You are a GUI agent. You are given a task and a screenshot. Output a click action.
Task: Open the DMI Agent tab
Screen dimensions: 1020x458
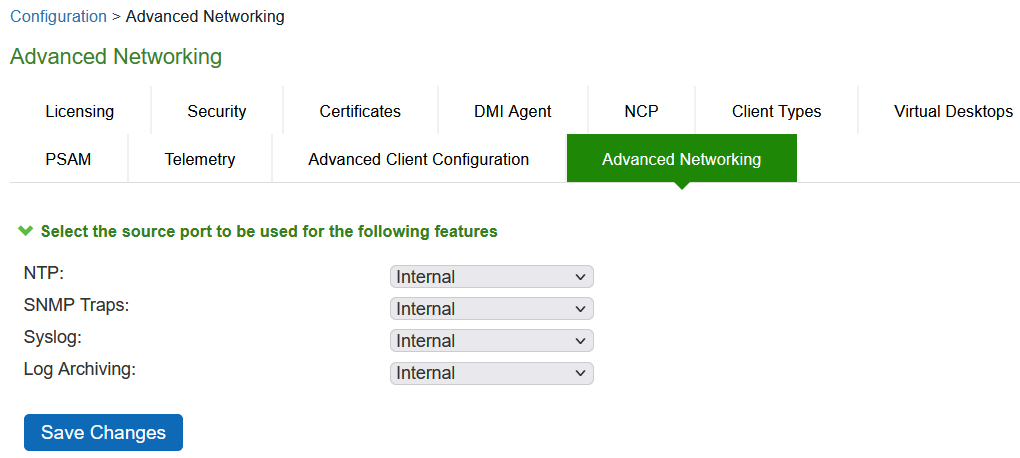point(513,111)
